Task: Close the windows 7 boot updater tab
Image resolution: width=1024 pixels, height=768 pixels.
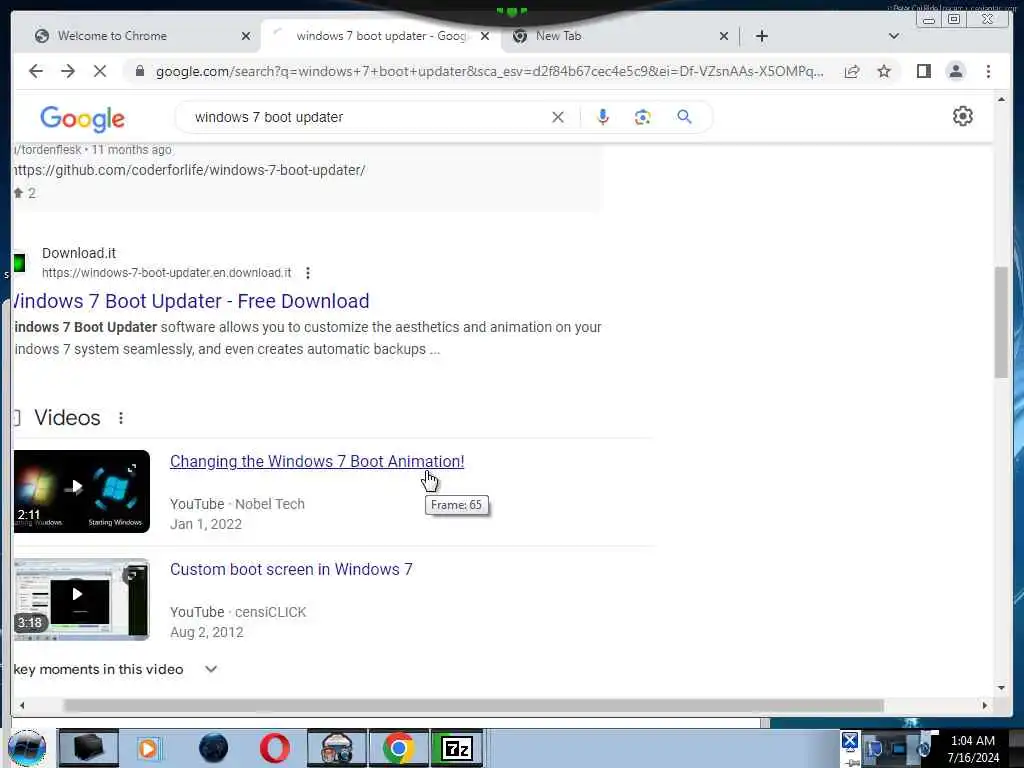Action: pyautogui.click(x=485, y=36)
